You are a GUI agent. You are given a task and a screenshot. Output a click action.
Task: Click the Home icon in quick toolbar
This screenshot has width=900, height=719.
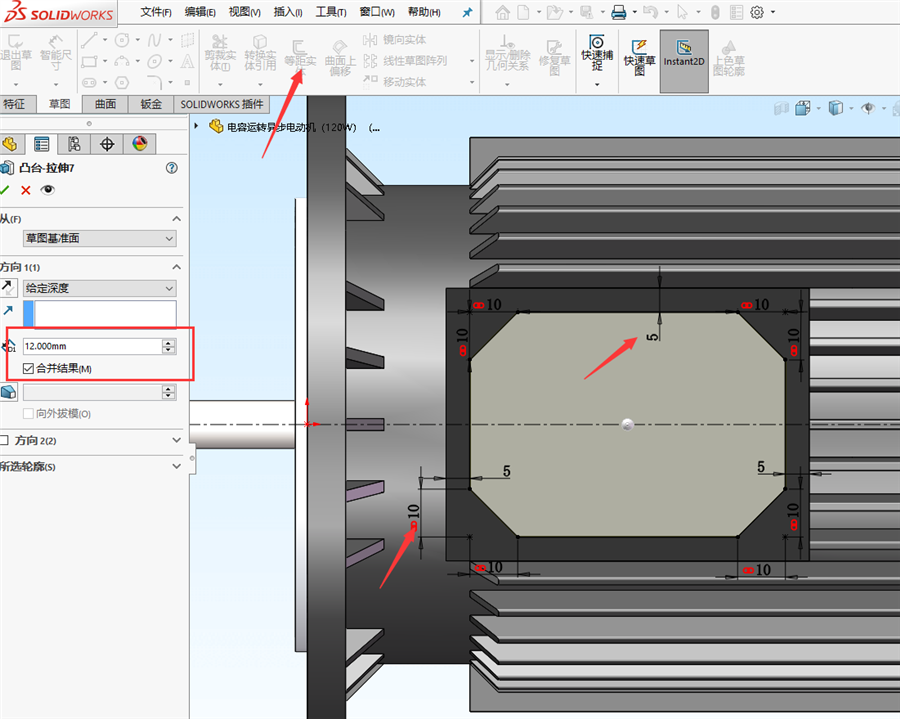[503, 12]
